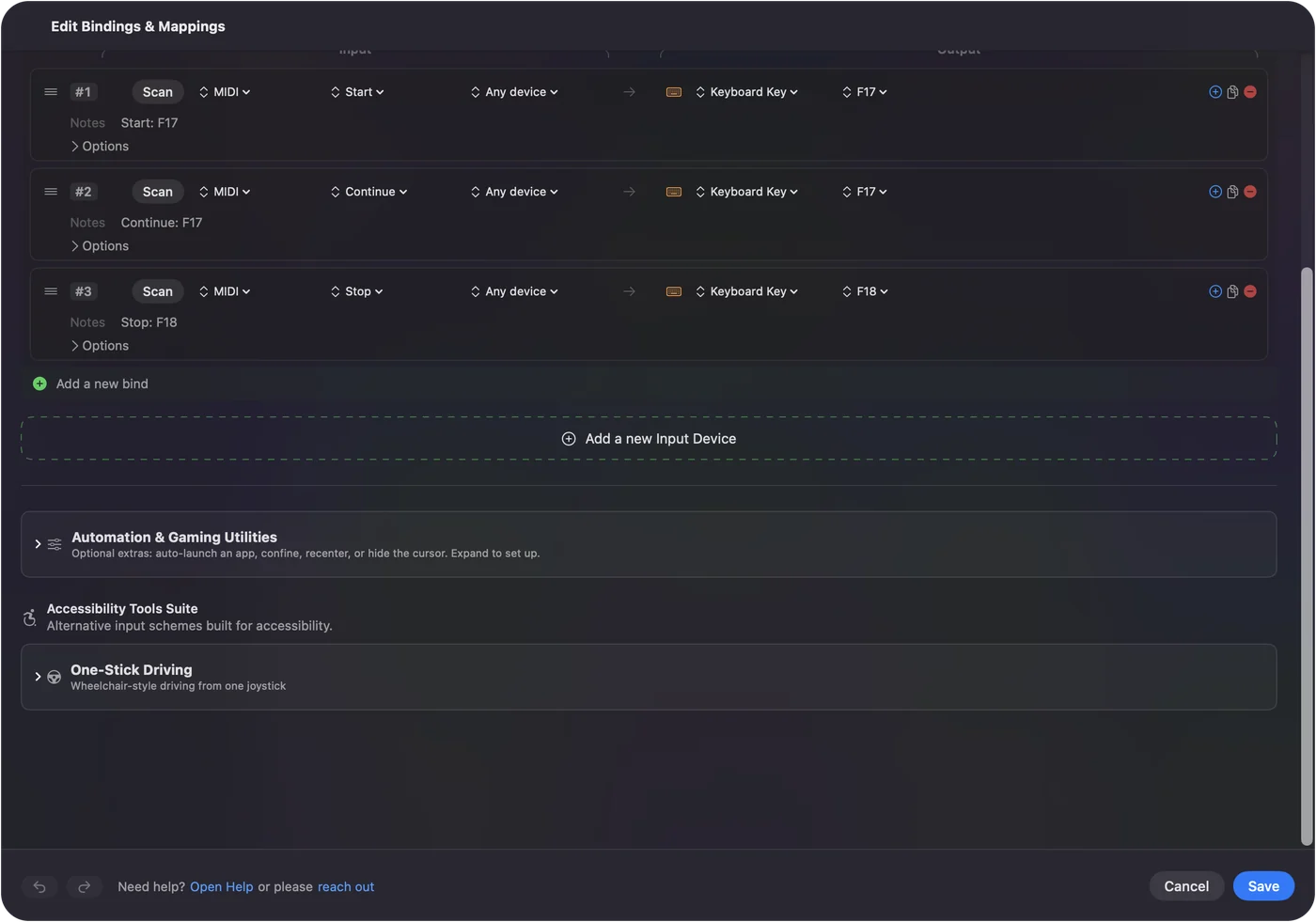Click the blue plus icon on binding #2

pyautogui.click(x=1215, y=192)
